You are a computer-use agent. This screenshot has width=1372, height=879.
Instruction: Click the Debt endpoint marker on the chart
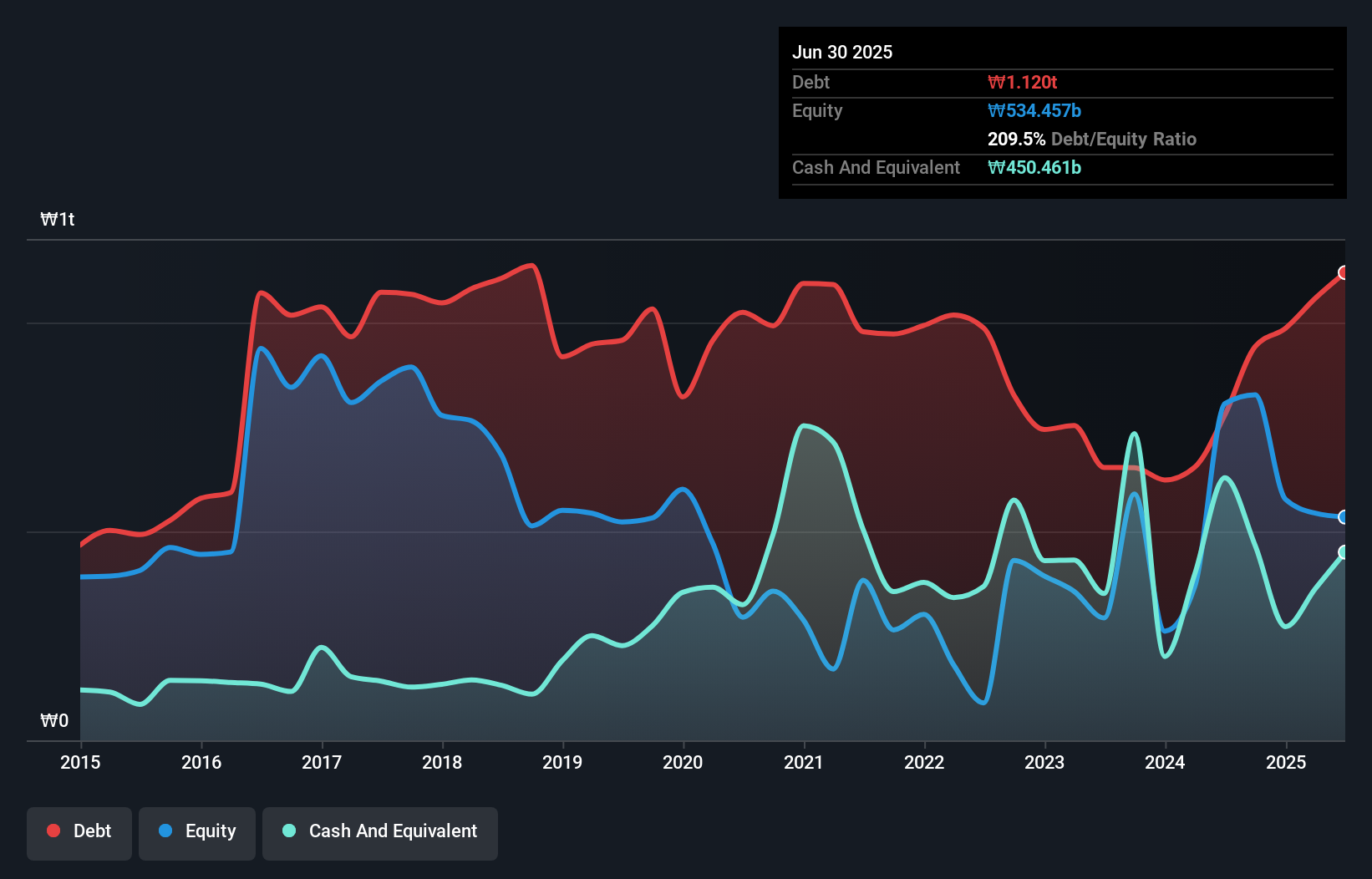[x=1343, y=272]
